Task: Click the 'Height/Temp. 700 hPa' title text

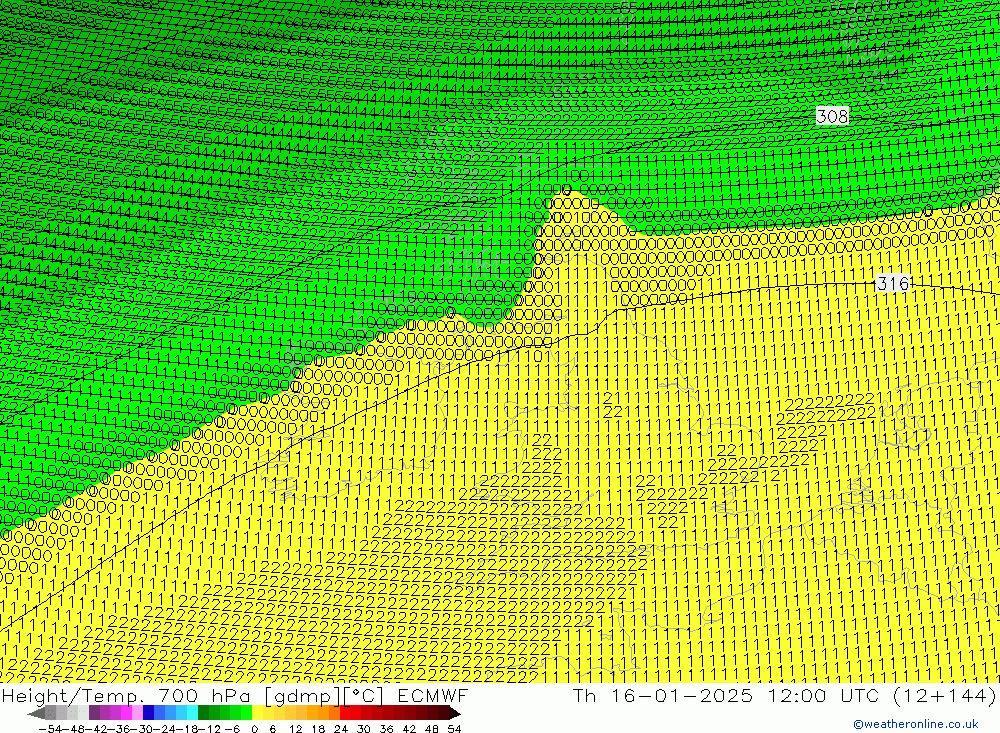Action: 127,695
